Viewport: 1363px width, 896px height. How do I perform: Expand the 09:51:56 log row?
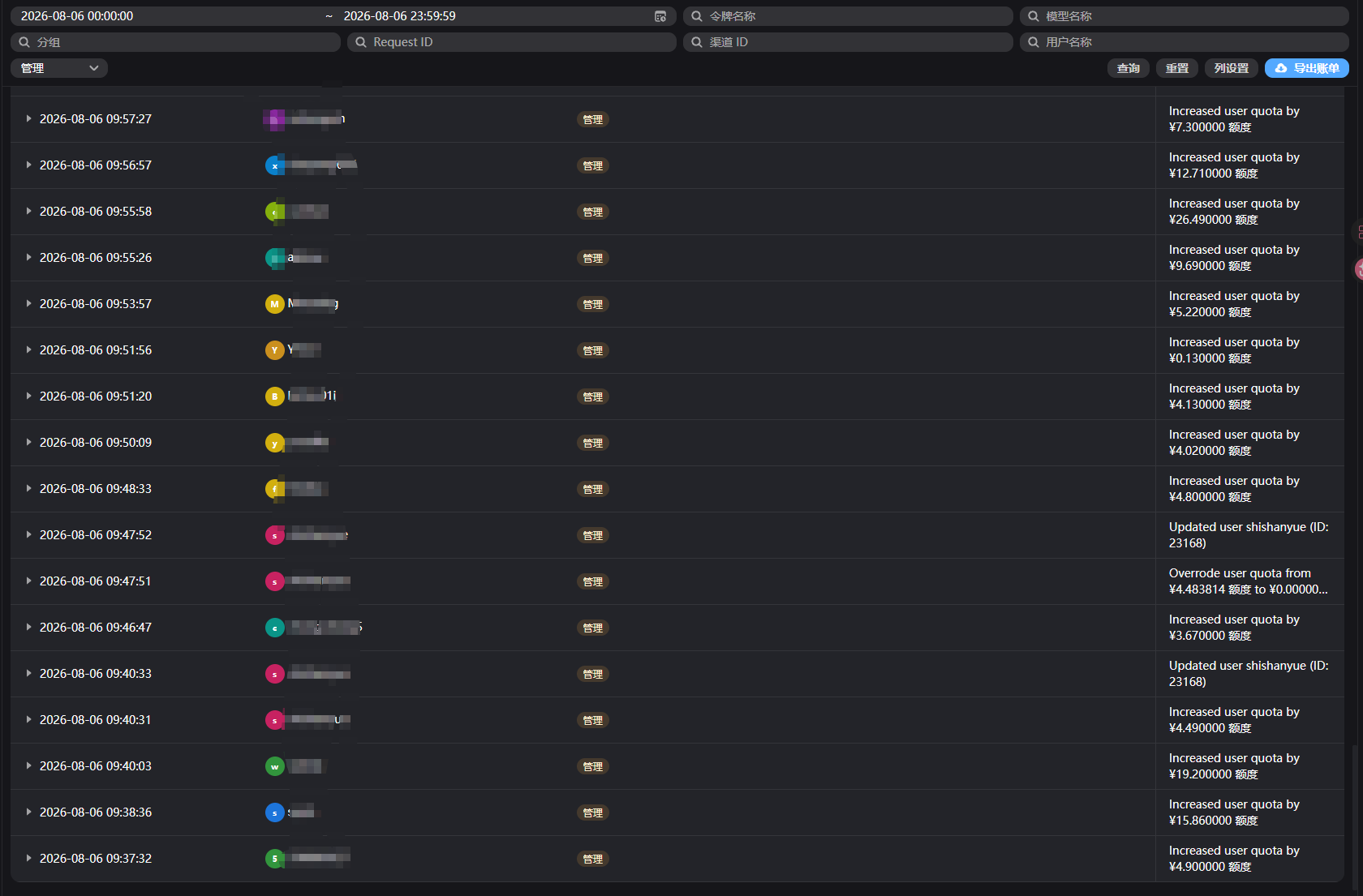point(28,349)
